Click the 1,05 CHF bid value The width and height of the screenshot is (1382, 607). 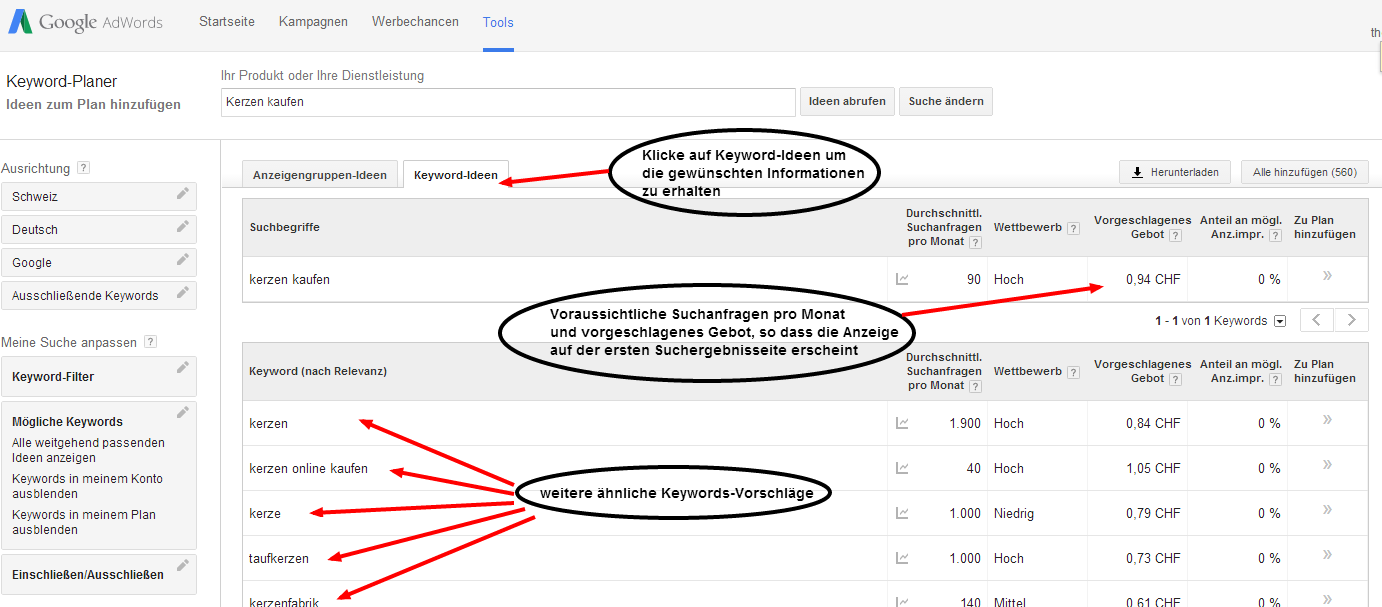[x=1153, y=468]
